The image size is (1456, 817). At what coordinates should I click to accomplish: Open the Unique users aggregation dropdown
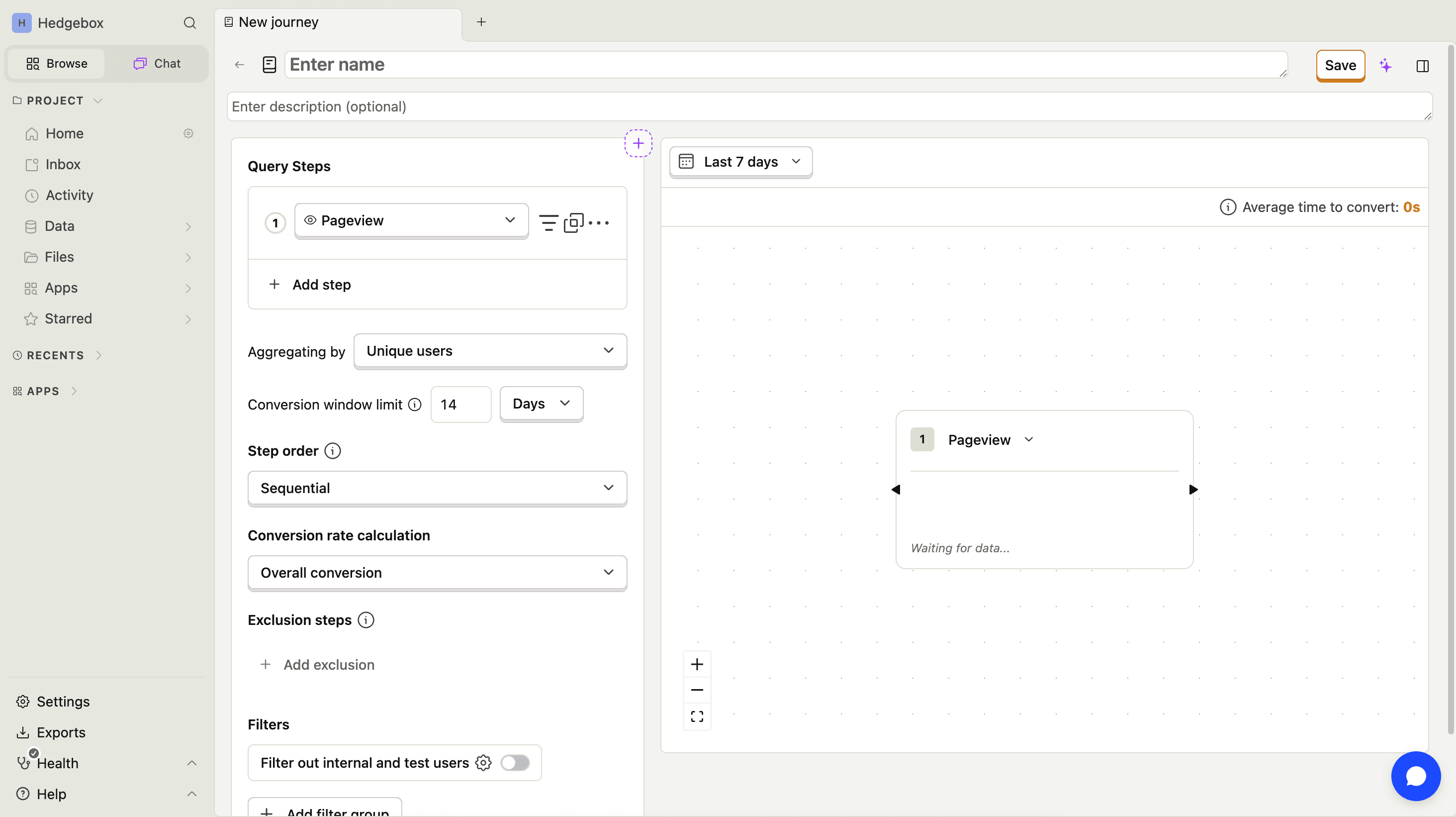coord(489,351)
